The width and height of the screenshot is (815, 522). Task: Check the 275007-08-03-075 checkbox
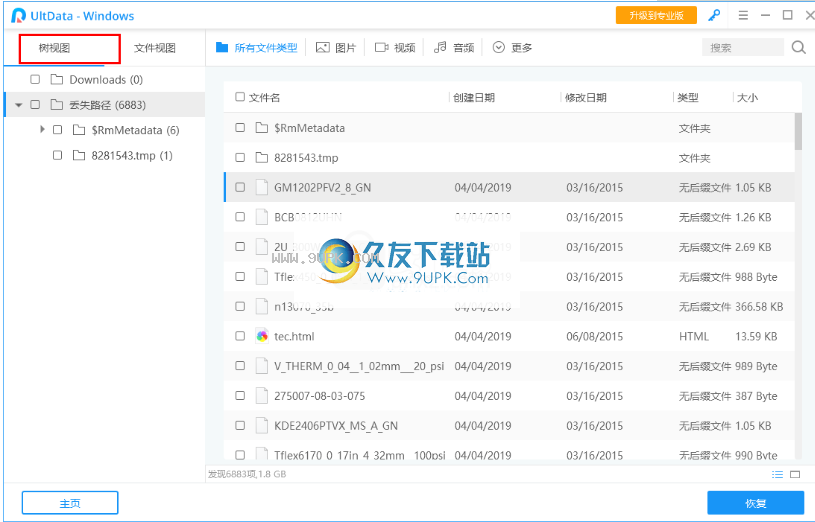click(x=240, y=396)
